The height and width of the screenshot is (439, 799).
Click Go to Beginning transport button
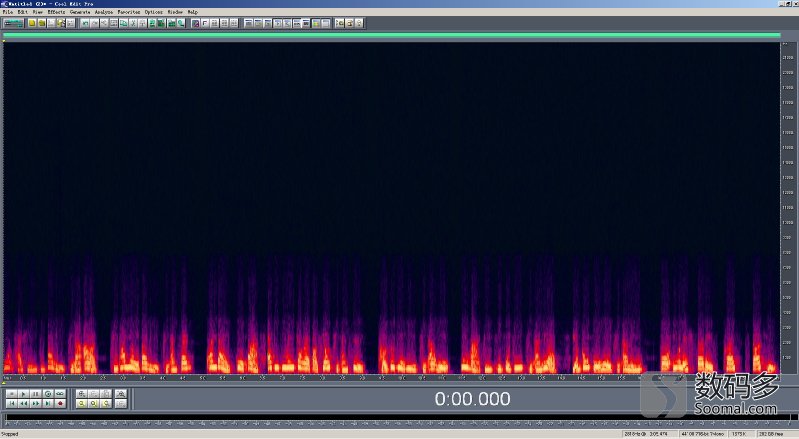(x=11, y=403)
